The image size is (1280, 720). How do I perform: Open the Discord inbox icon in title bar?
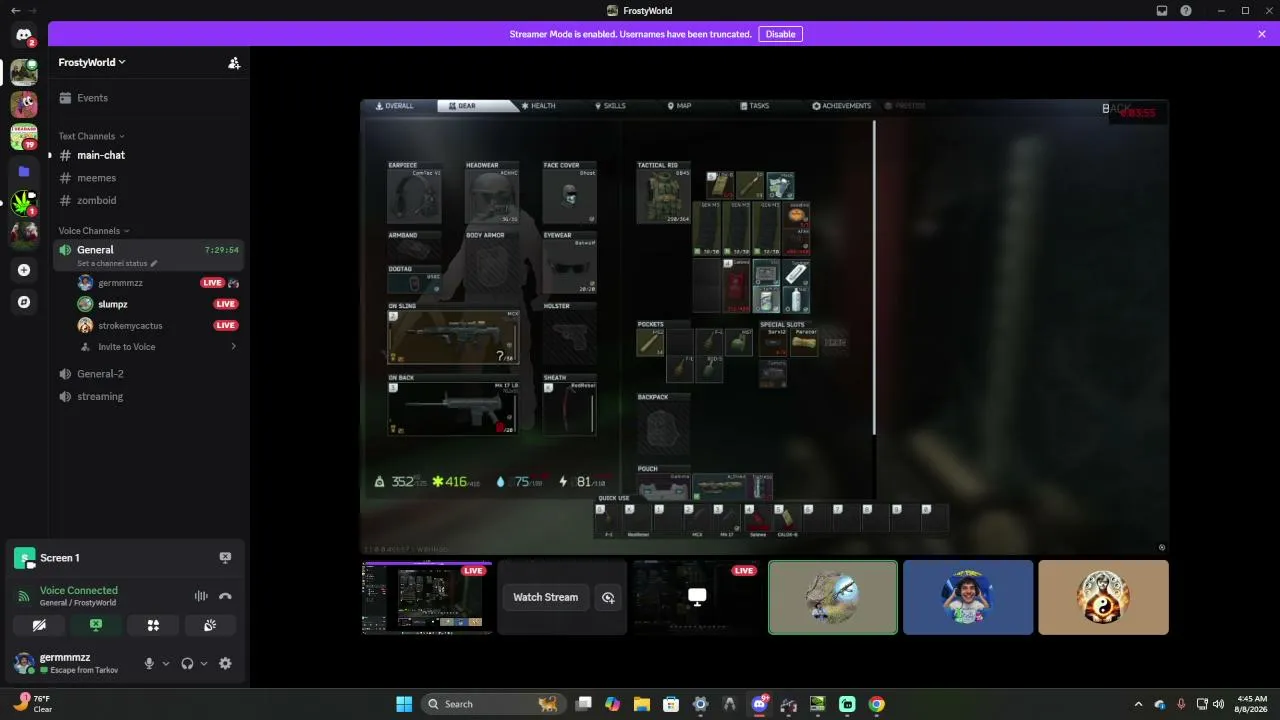click(x=1162, y=11)
